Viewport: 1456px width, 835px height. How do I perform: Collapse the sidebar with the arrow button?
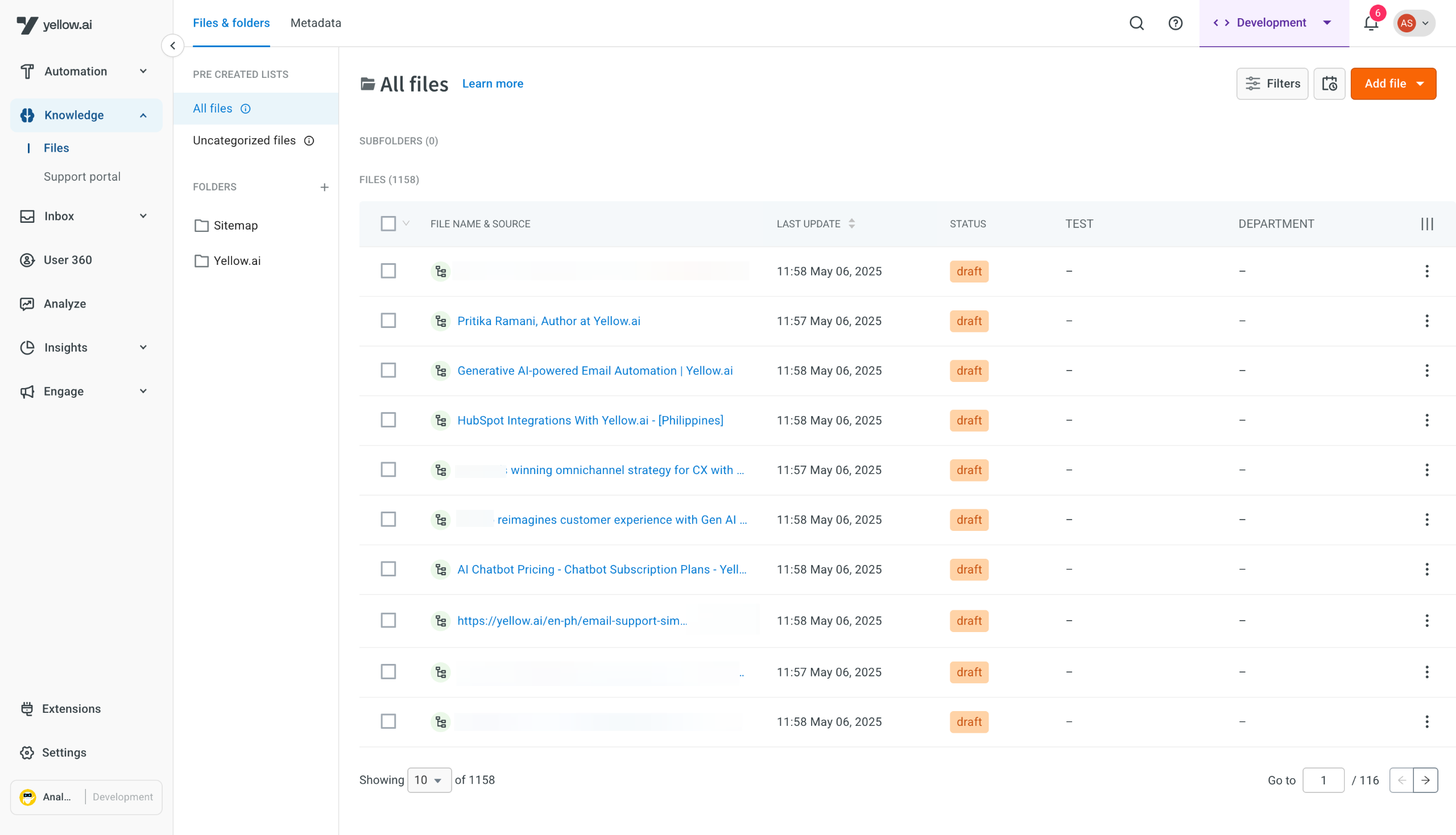click(x=173, y=45)
